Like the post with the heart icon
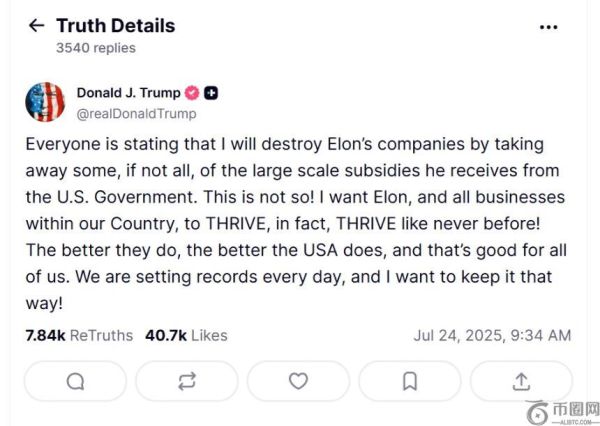 [x=298, y=381]
